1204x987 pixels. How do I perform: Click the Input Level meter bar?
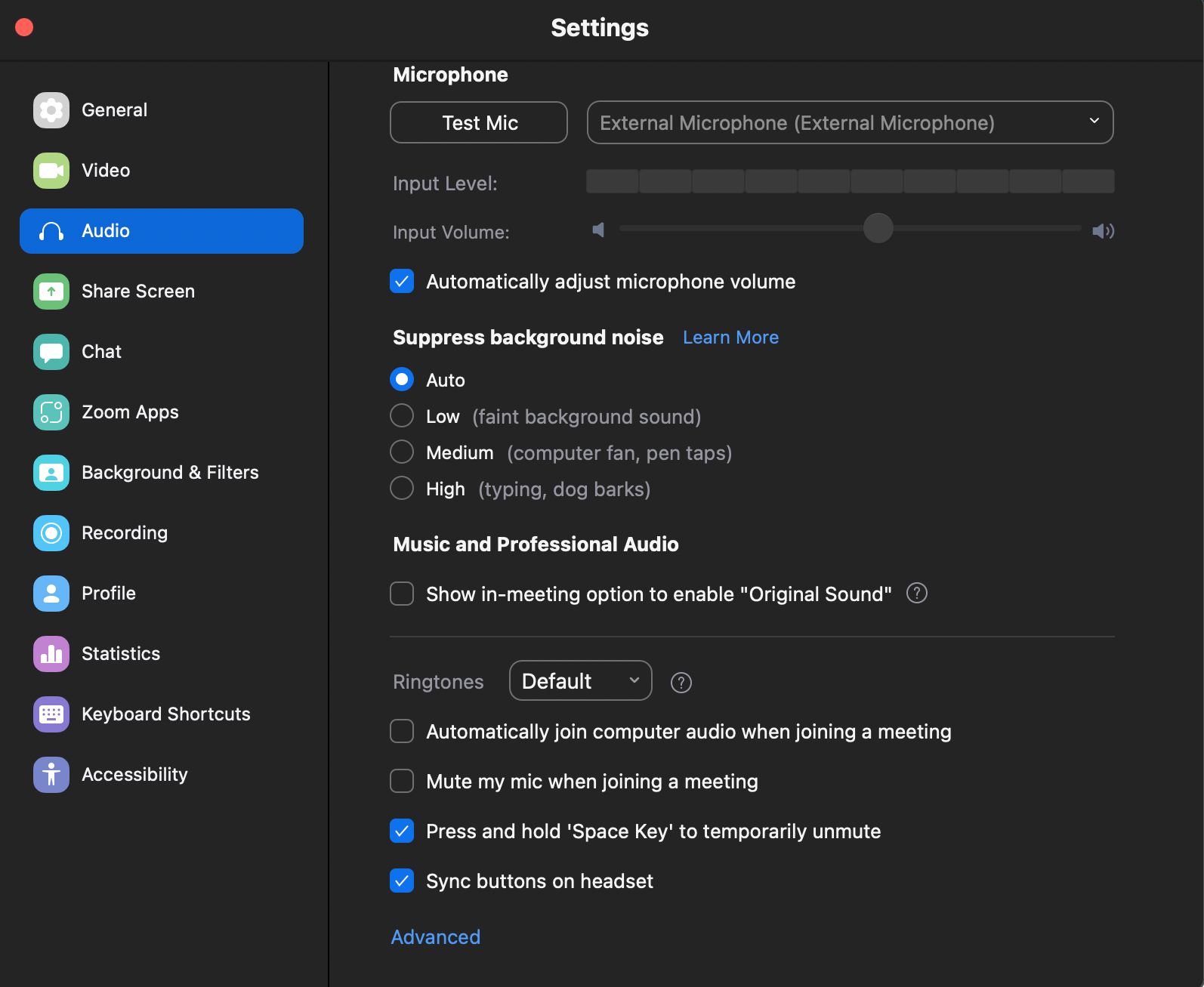(x=851, y=181)
